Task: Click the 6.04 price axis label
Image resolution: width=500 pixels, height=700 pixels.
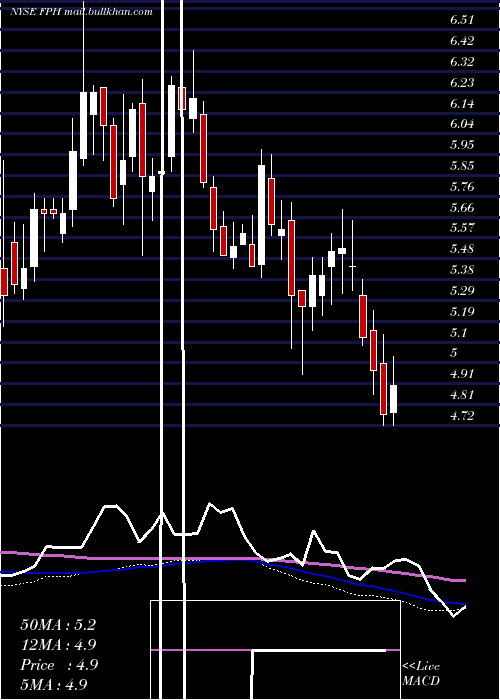Action: 462,124
